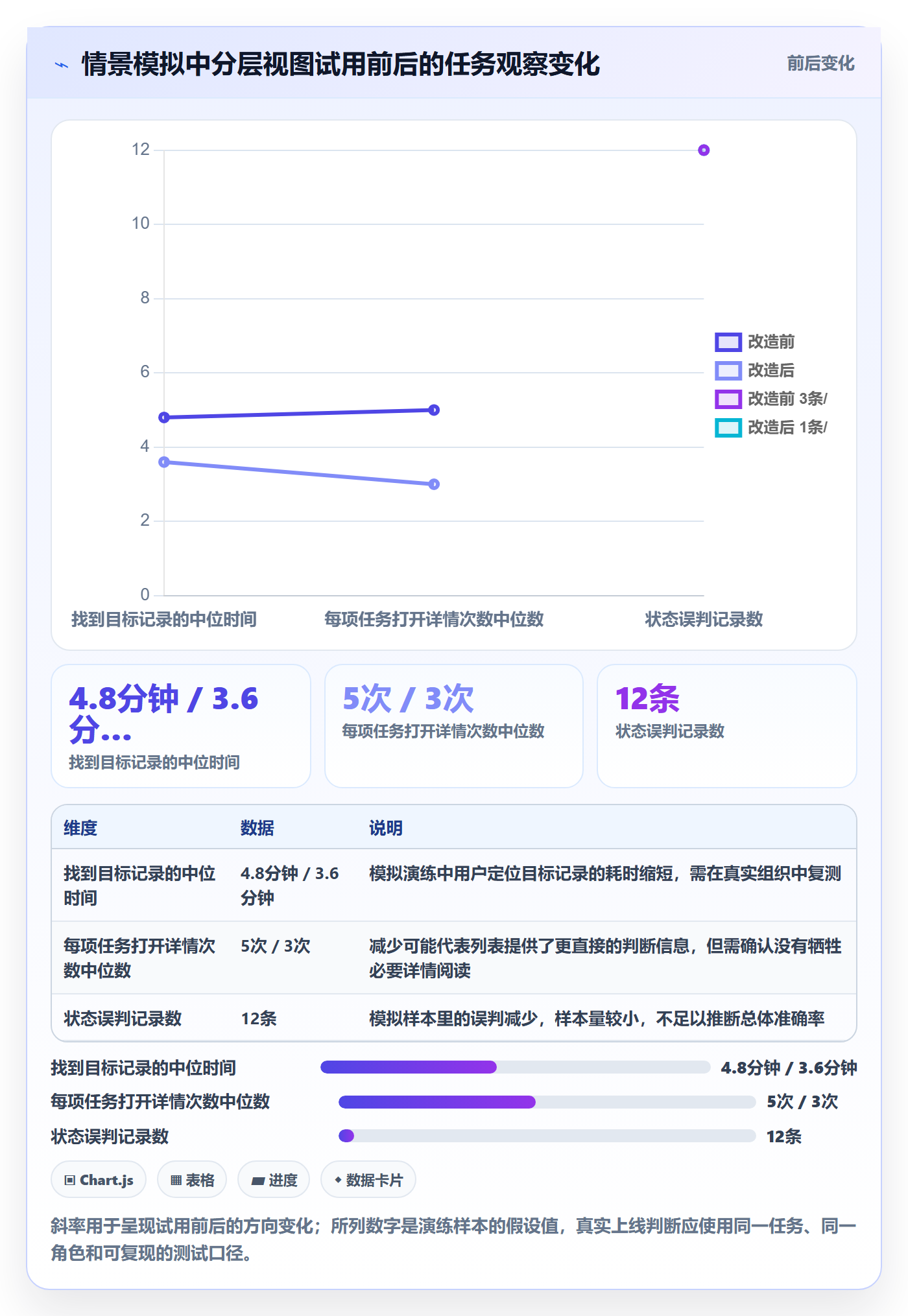The image size is (908, 1316).
Task: Click the 改造前 line point at 4.8
Action: (164, 417)
